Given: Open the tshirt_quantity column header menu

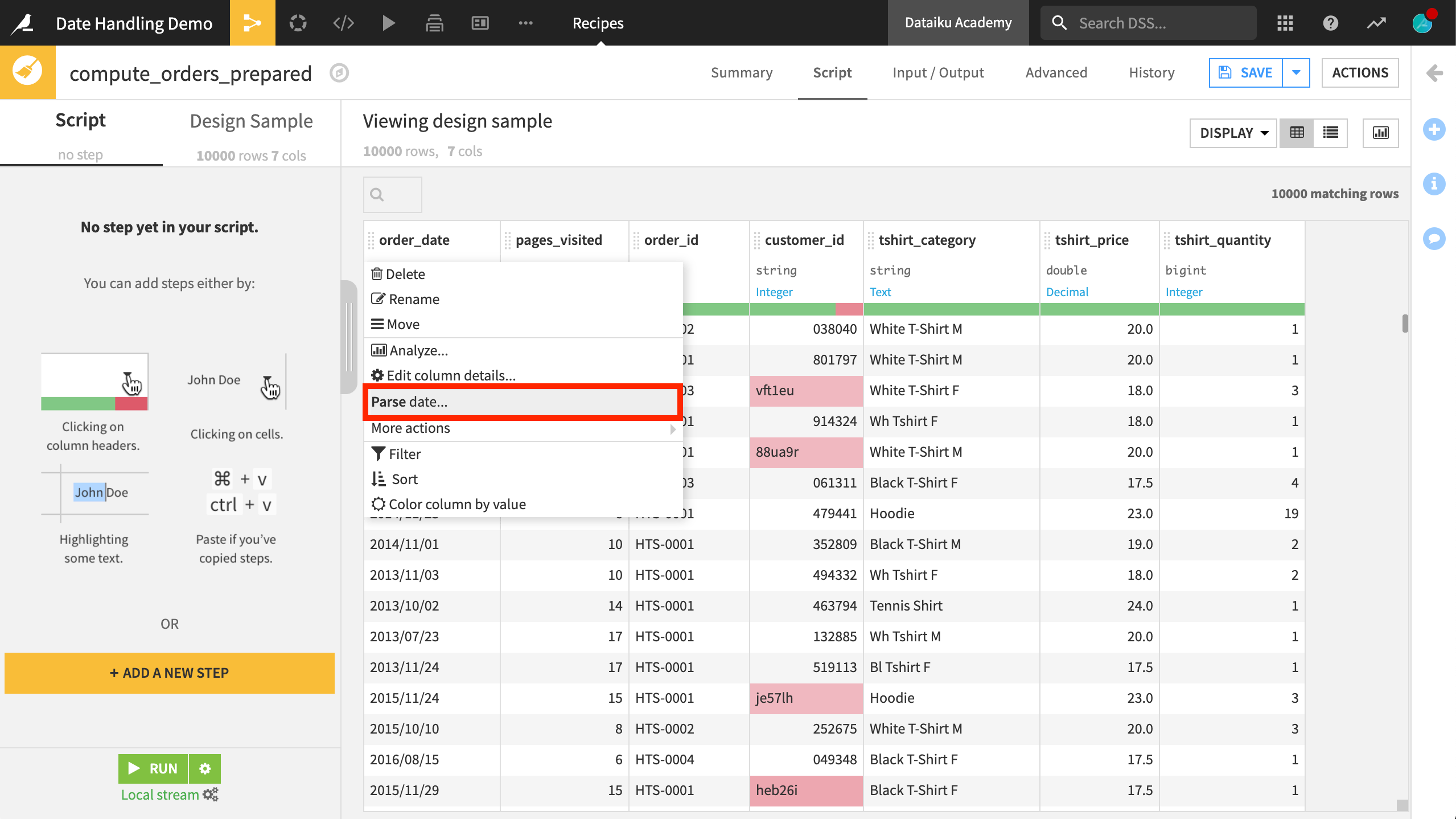Looking at the screenshot, I should pyautogui.click(x=1222, y=240).
